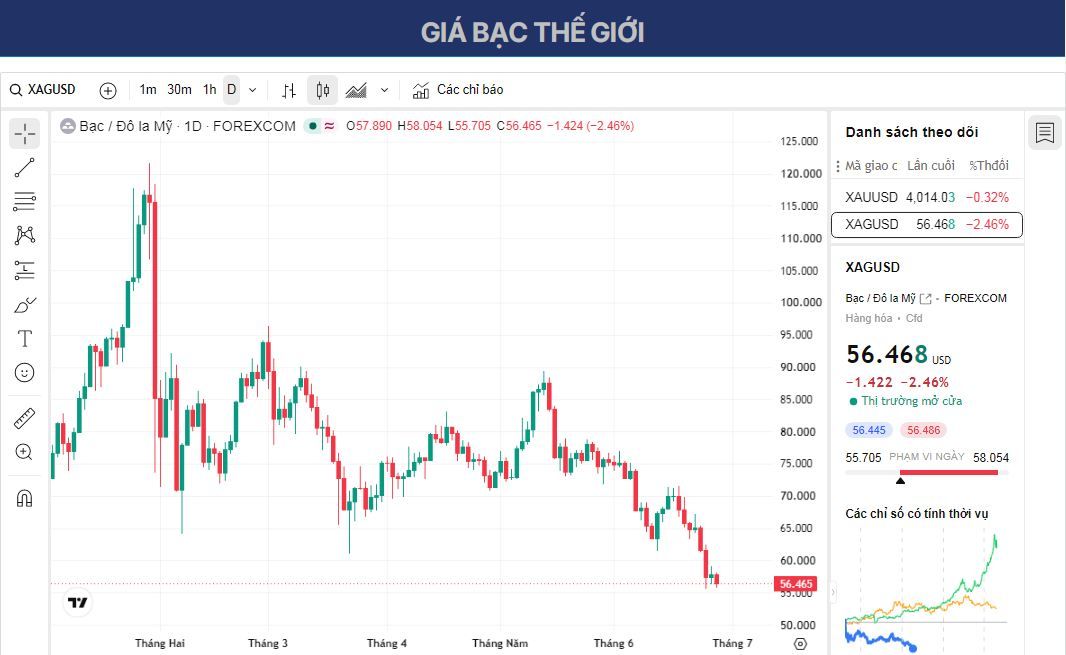Click the Mã giao dịch column header
The height and width of the screenshot is (655, 1066).
[x=871, y=165]
